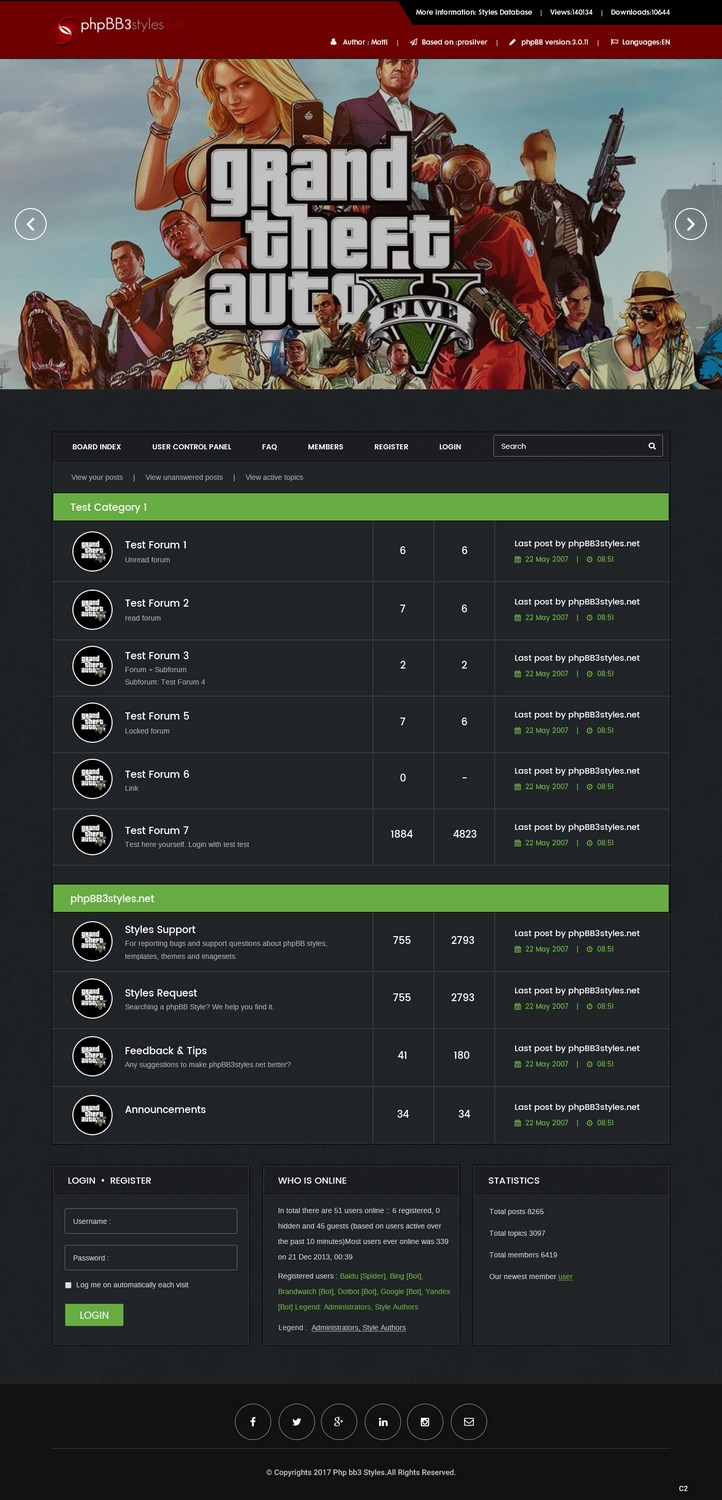Go to previous slide with left arrow
The image size is (722, 1500).
(31, 224)
